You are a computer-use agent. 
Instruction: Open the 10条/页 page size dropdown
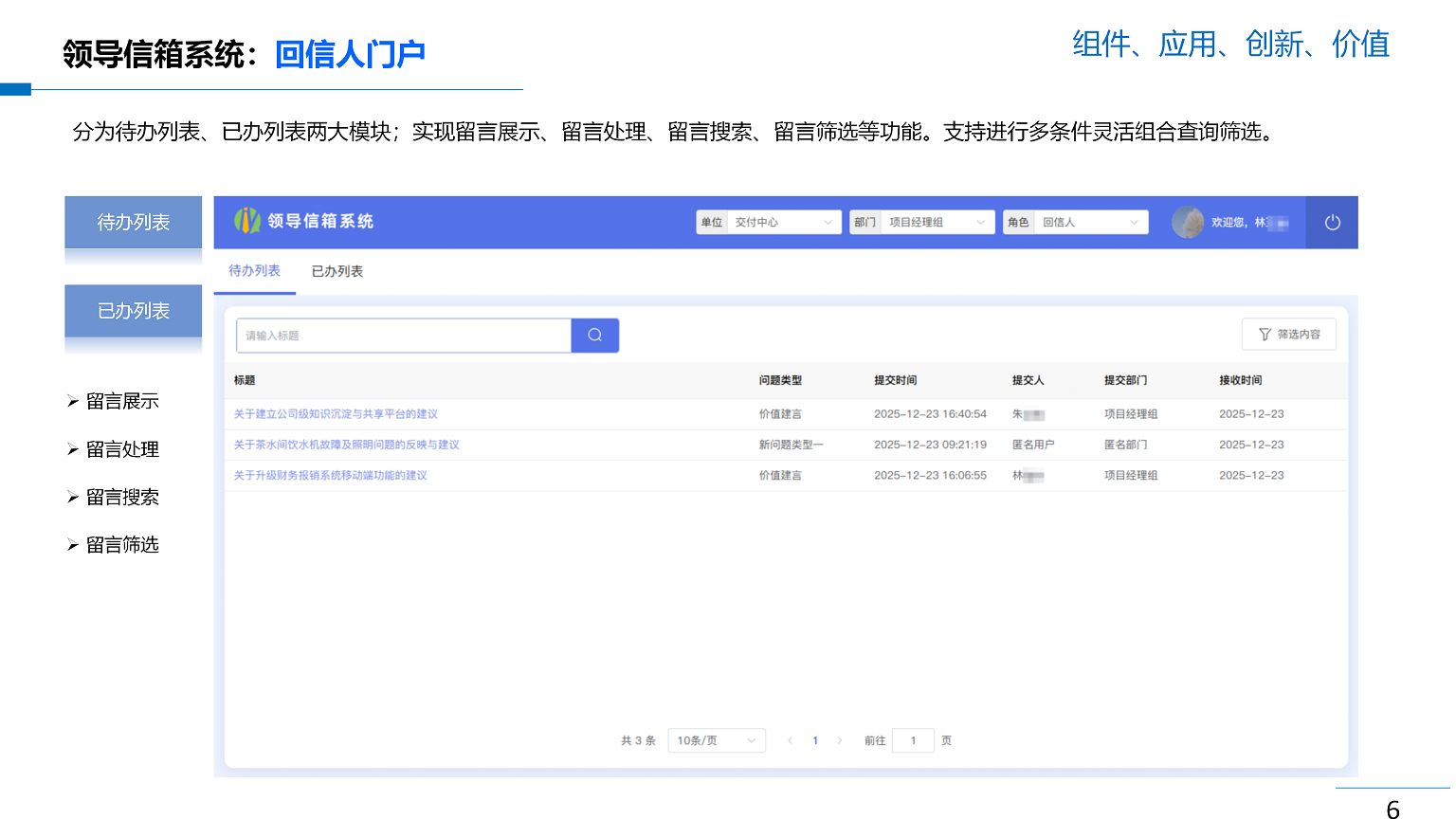coord(716,740)
